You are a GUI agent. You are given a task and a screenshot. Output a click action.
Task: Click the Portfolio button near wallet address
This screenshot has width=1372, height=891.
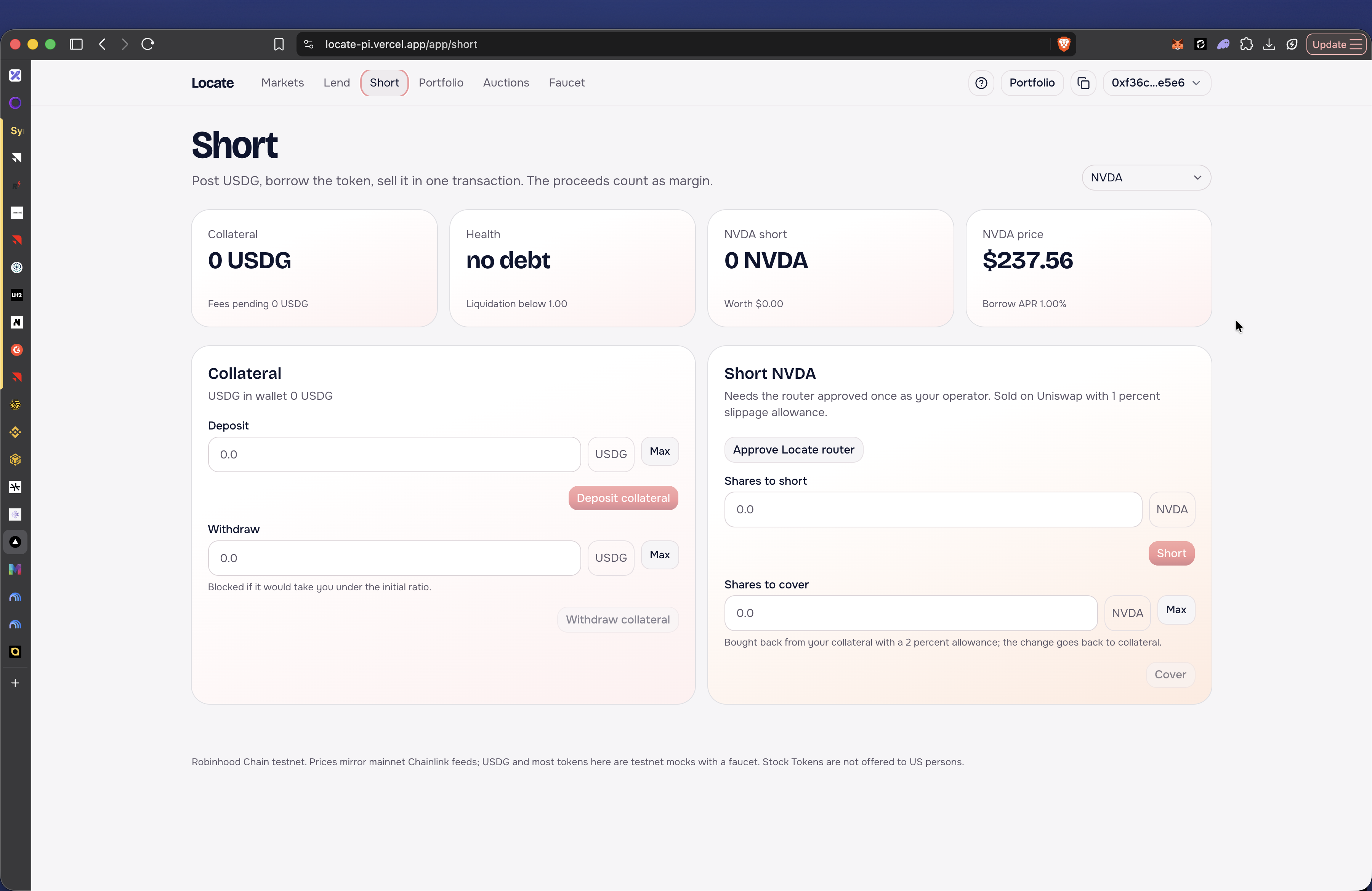point(1032,83)
